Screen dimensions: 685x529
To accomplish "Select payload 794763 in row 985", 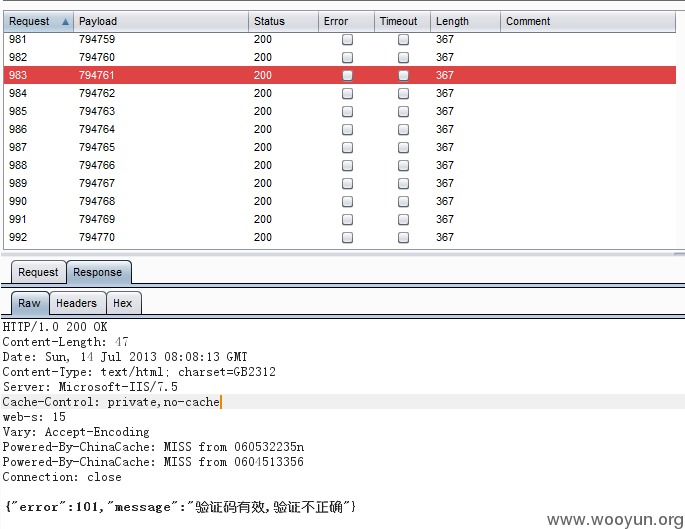I will (97, 111).
